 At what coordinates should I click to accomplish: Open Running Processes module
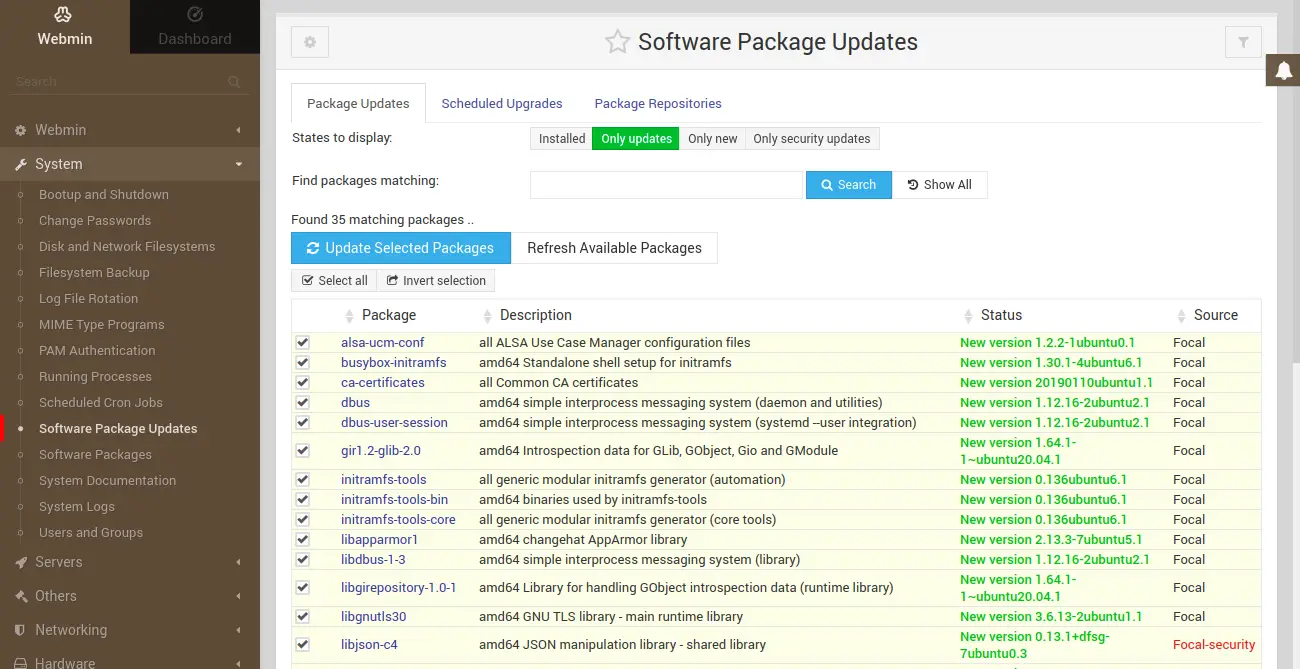[95, 377]
